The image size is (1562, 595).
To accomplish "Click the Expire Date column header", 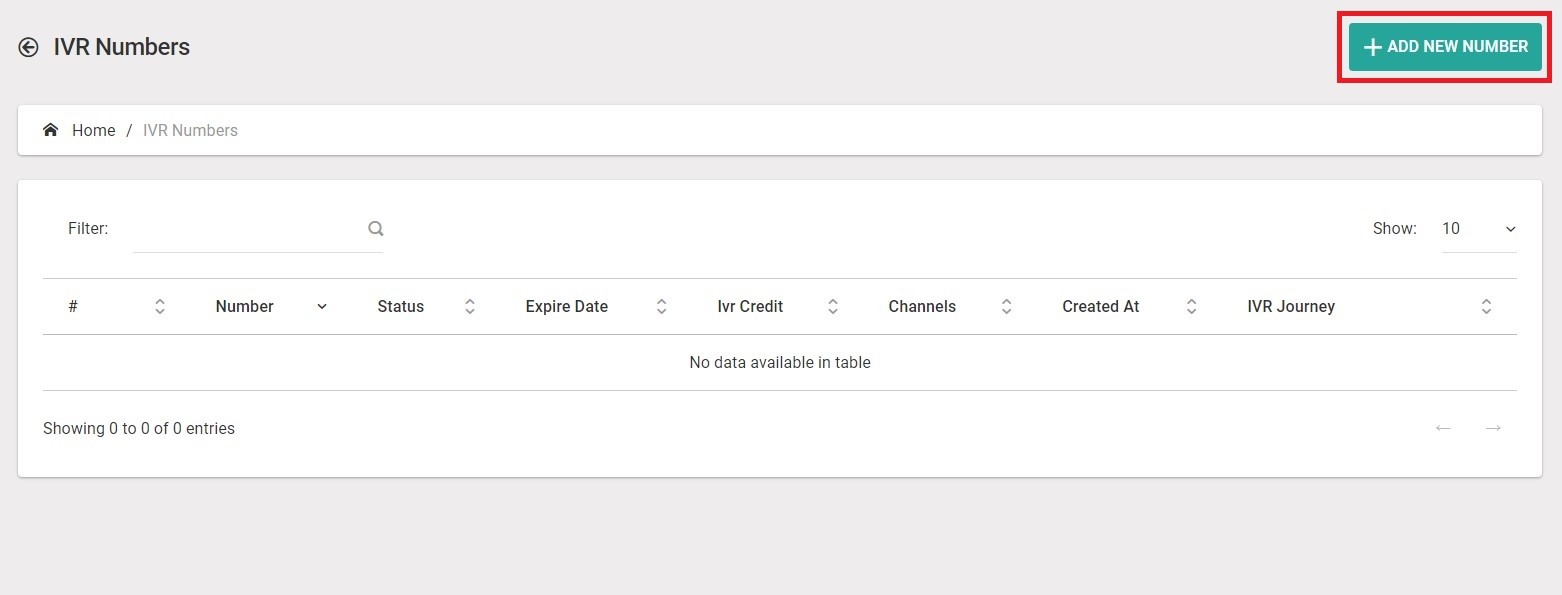I will 566,307.
